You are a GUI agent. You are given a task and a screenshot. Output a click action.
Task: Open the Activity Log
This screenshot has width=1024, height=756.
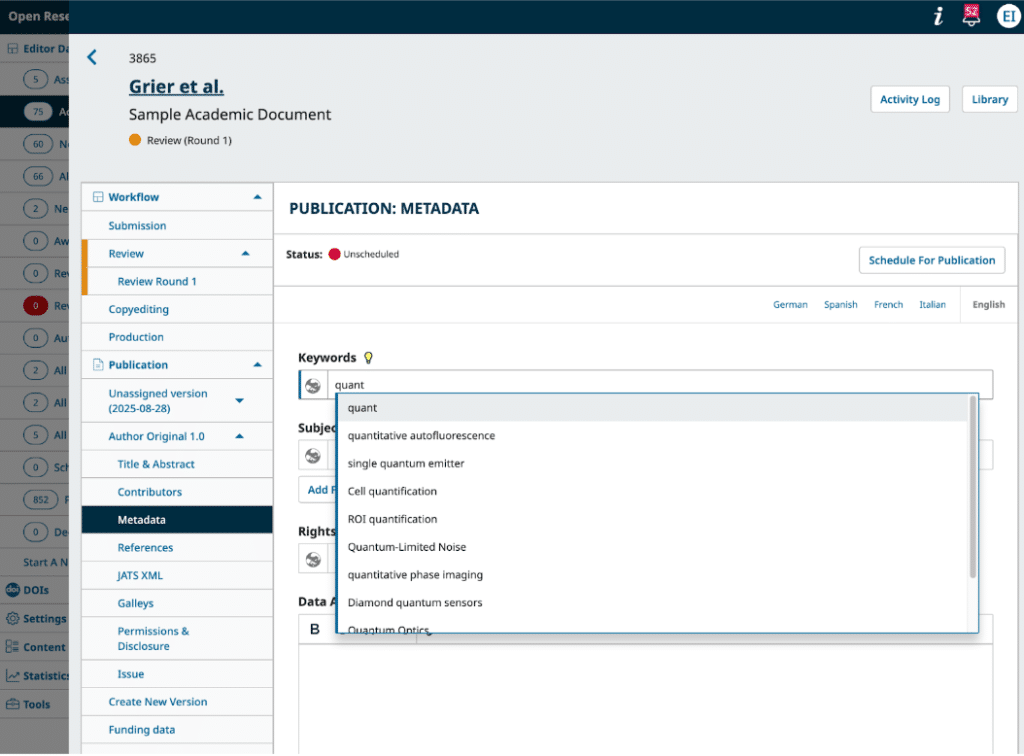(x=909, y=99)
